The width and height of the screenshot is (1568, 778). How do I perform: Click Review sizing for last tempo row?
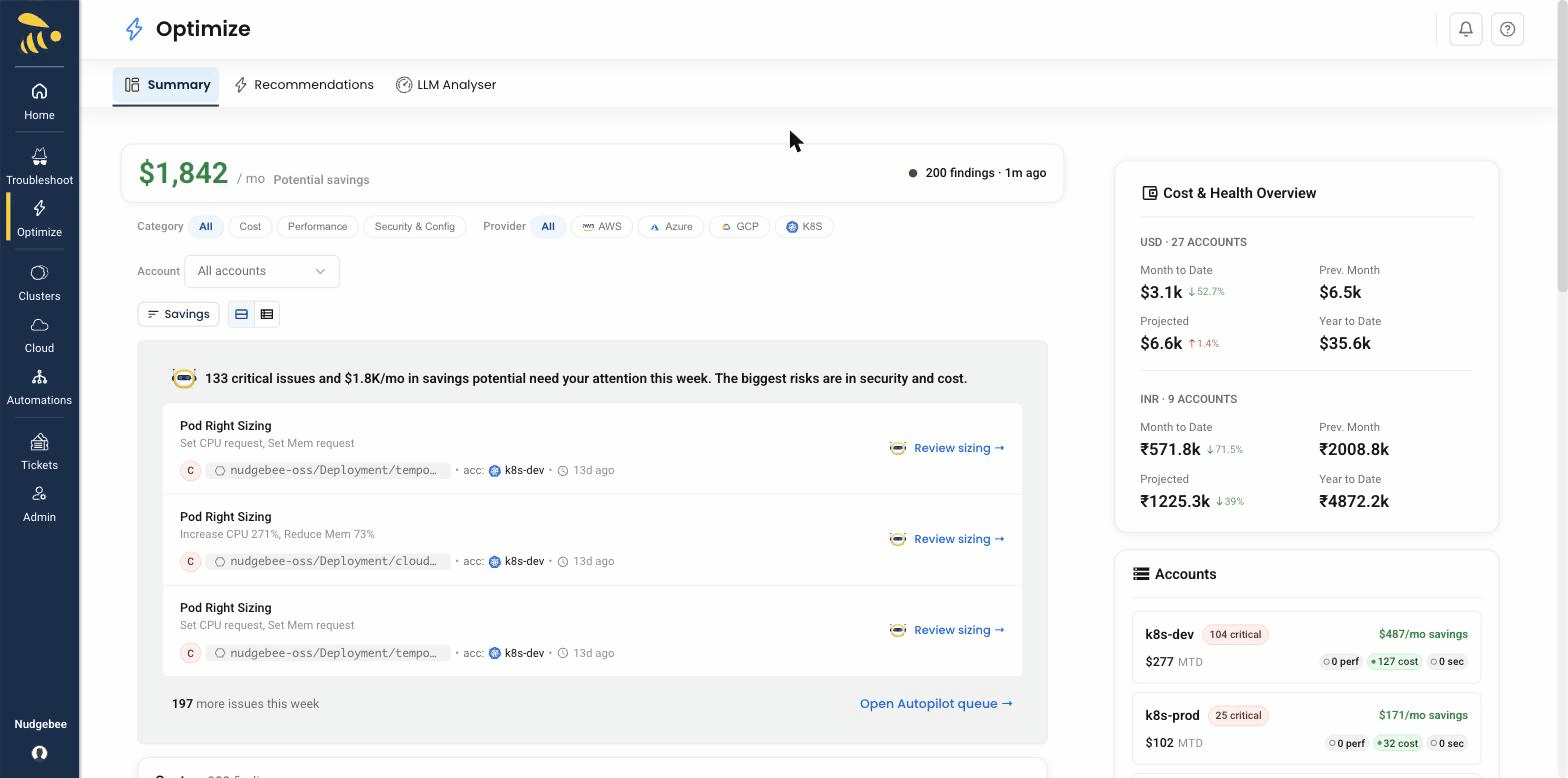pyautogui.click(x=959, y=630)
